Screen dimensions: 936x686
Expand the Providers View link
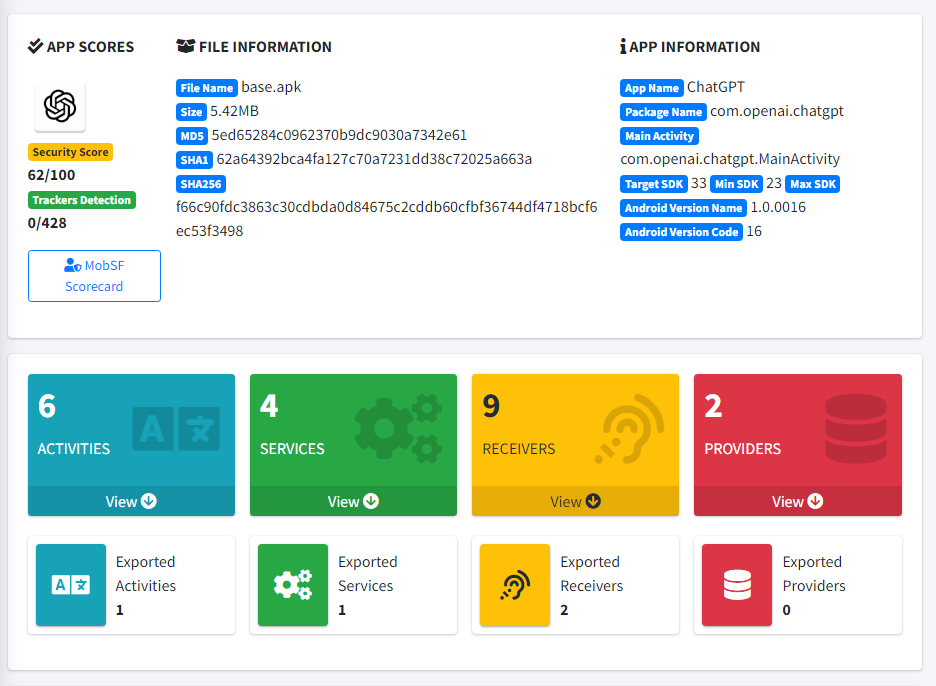pos(798,502)
